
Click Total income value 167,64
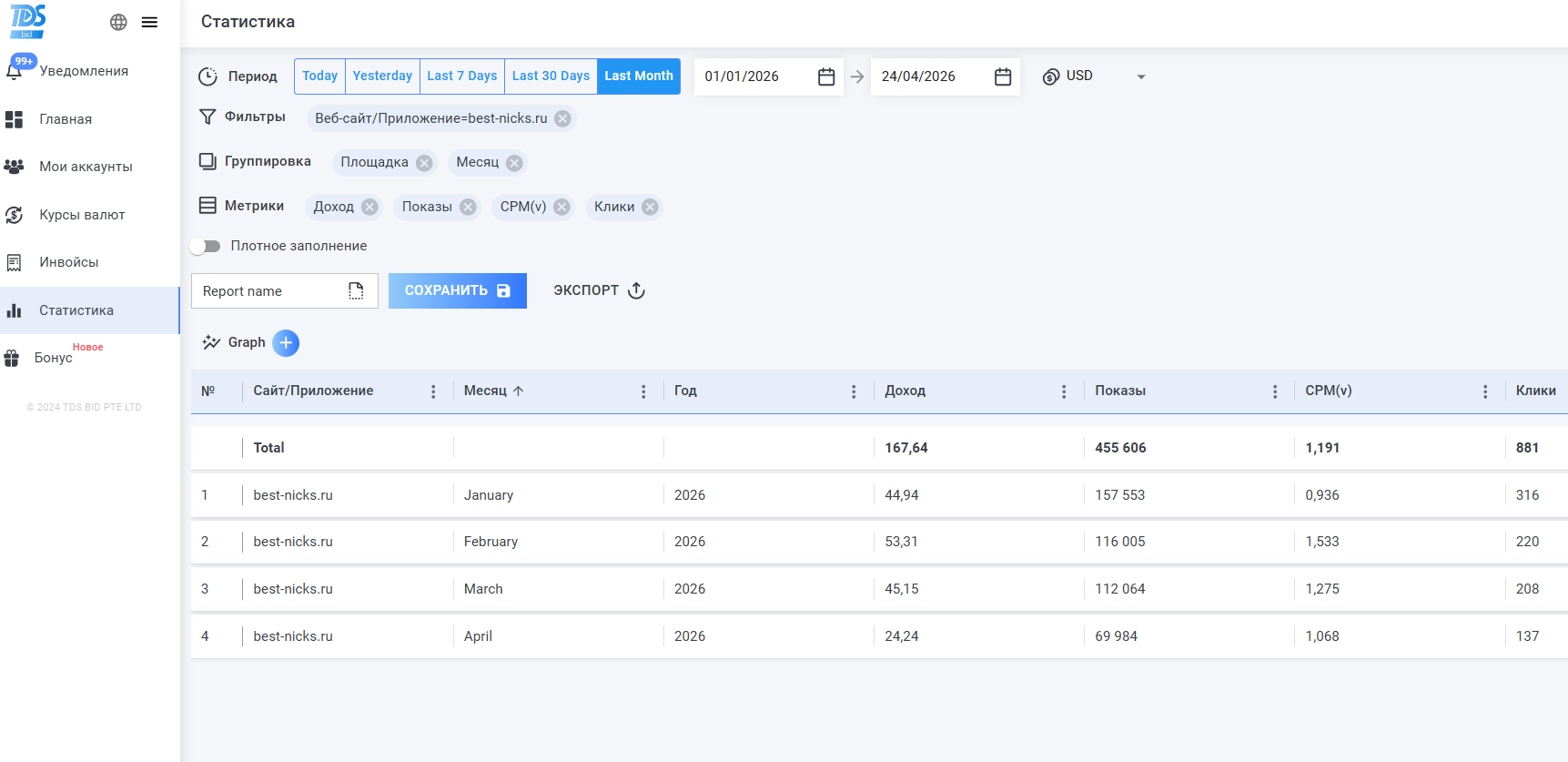pos(906,448)
